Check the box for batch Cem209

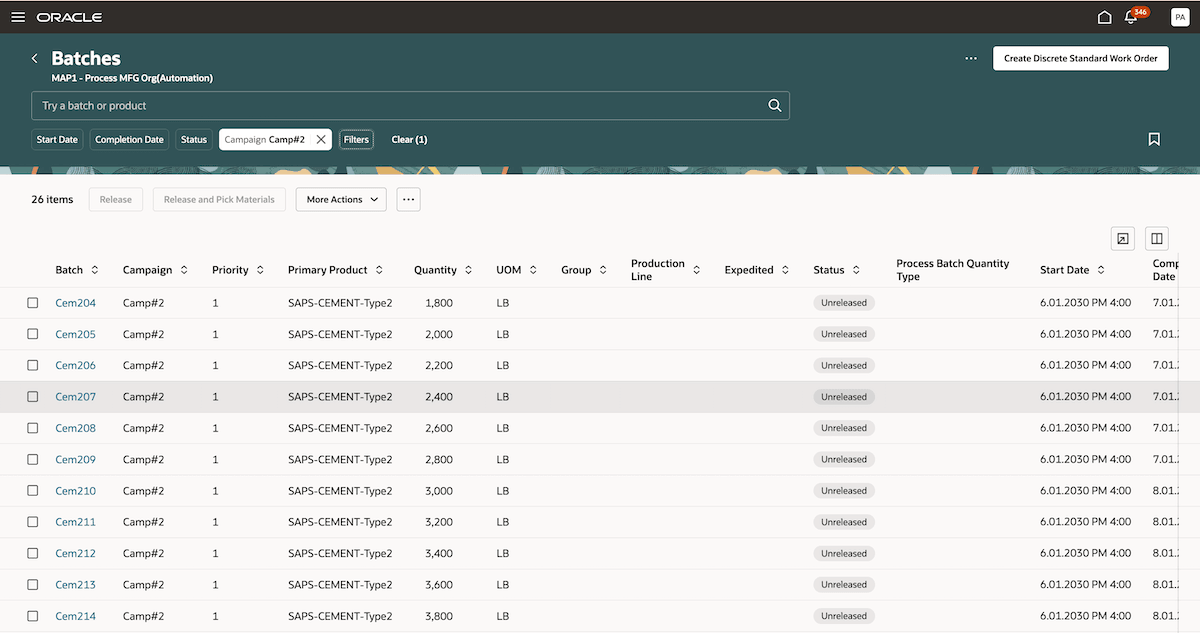click(x=33, y=459)
